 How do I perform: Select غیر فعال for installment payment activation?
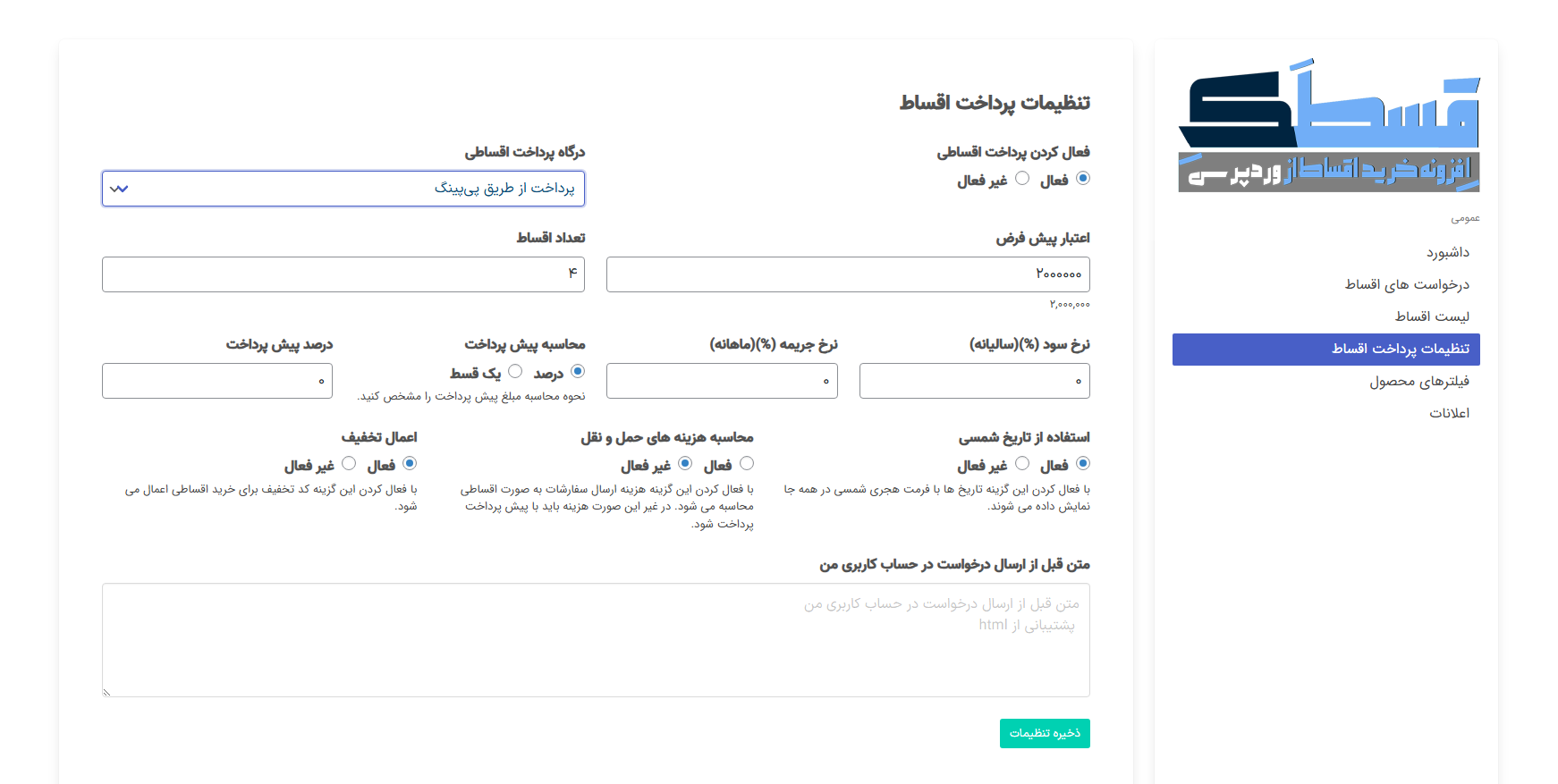point(1022,179)
